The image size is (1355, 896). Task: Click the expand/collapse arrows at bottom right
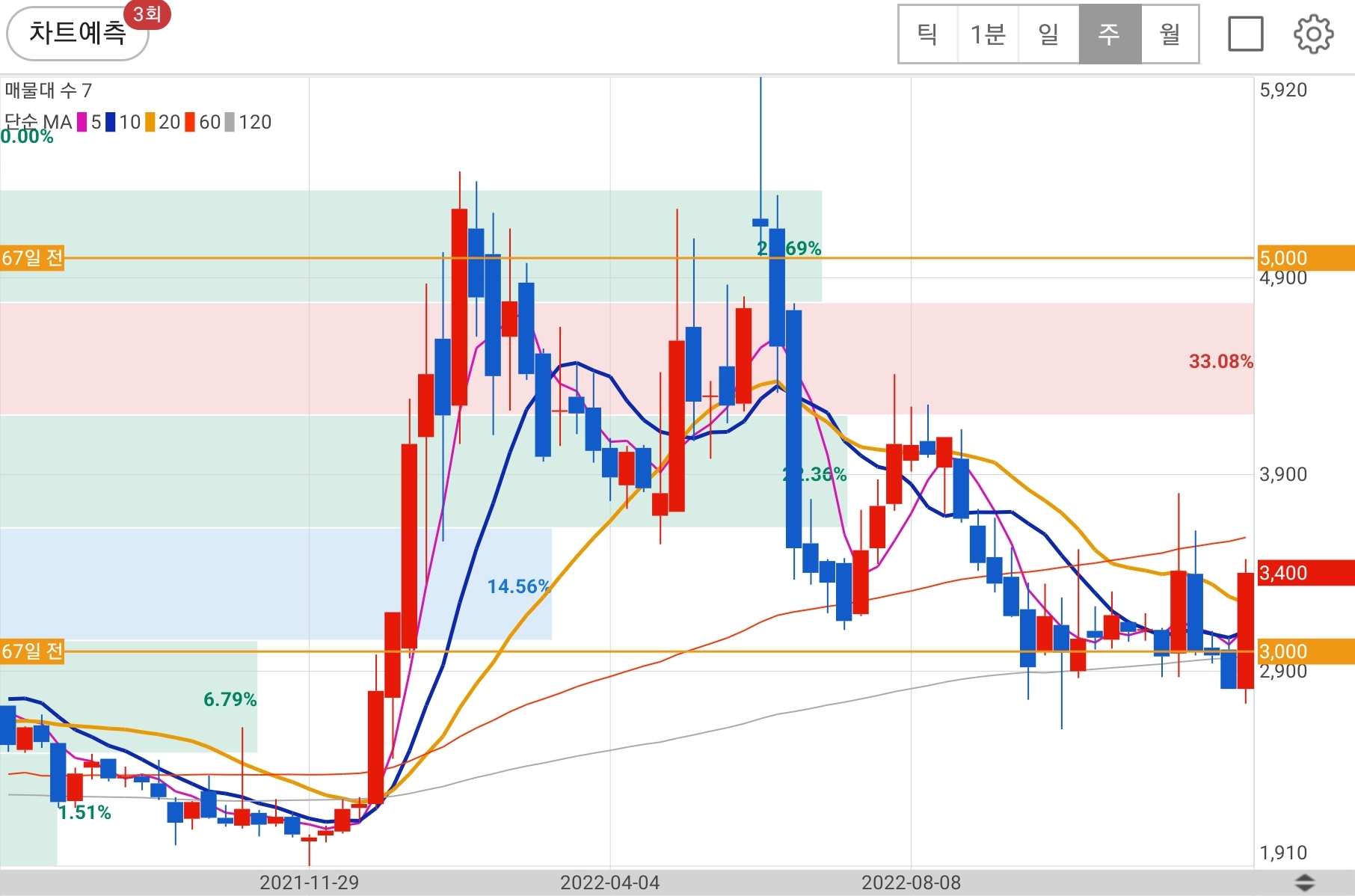[x=1305, y=883]
